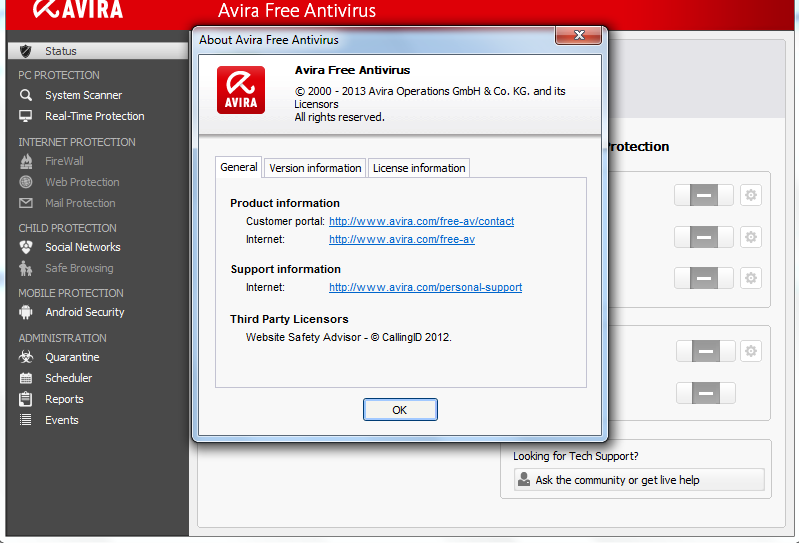Click the System Scanner magnifier icon
Viewport: 799px width, 543px height.
[25, 95]
